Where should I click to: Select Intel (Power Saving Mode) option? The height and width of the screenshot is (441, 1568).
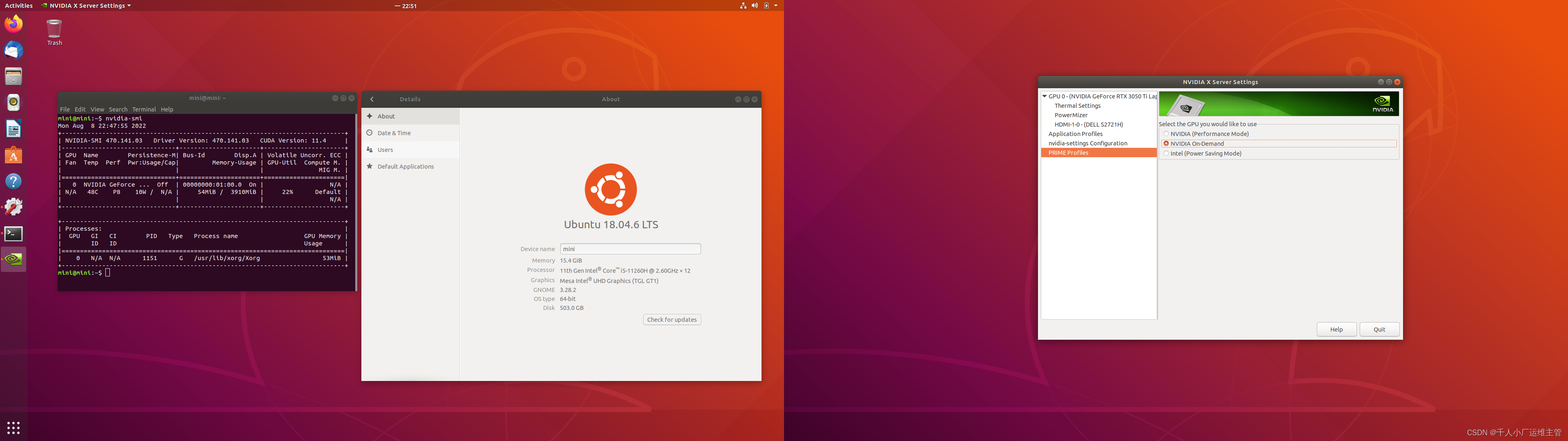click(x=1166, y=154)
